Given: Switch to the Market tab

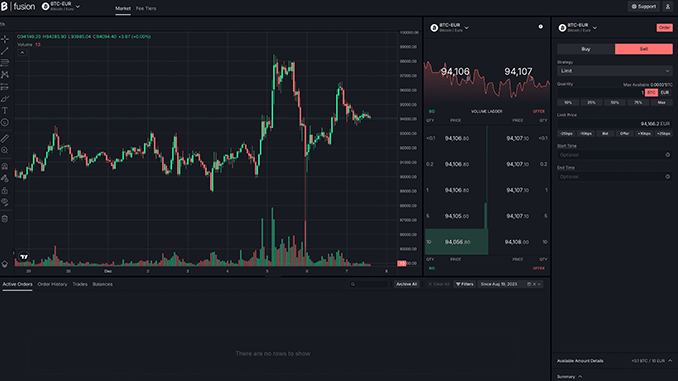Looking at the screenshot, I should coord(123,8).
